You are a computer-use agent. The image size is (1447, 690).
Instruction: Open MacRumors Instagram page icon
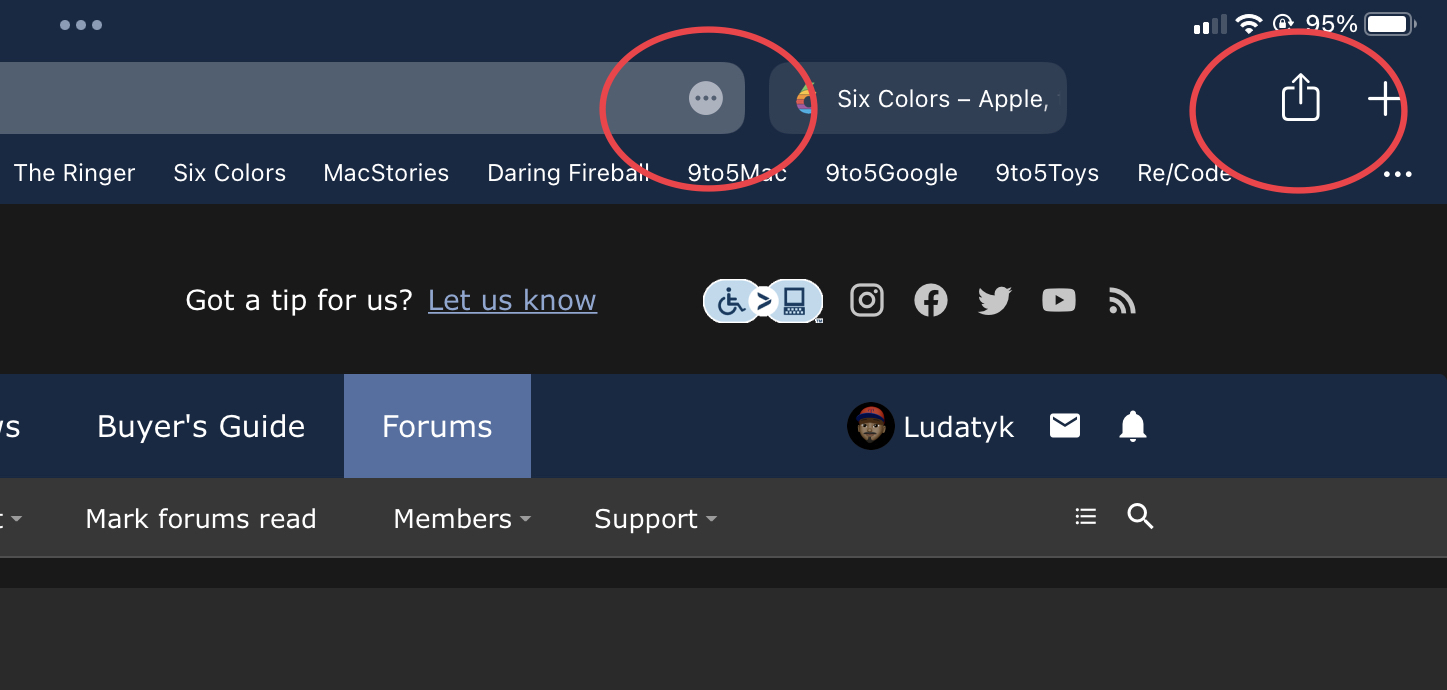click(x=867, y=300)
